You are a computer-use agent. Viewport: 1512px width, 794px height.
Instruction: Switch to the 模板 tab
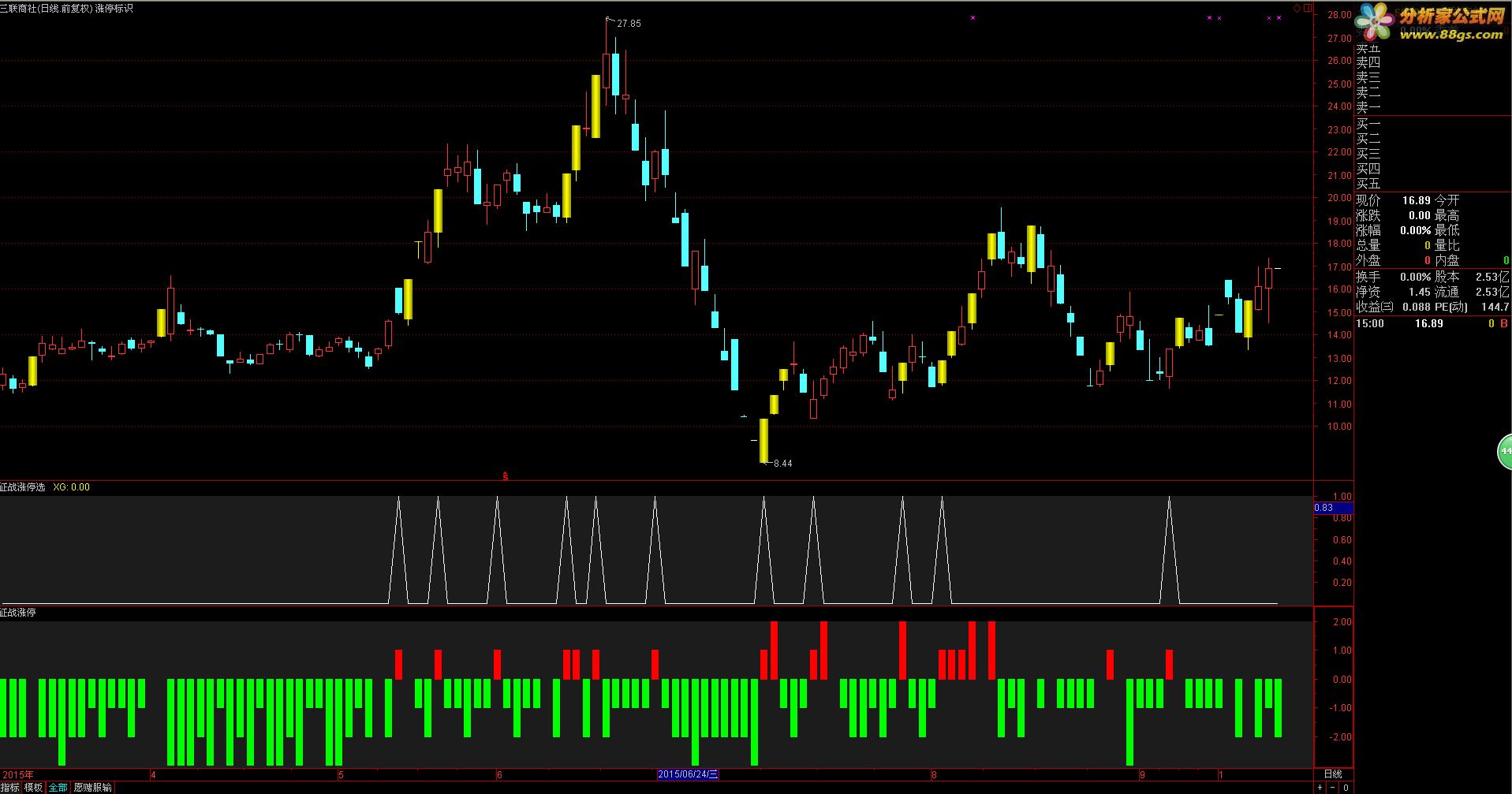point(33,788)
